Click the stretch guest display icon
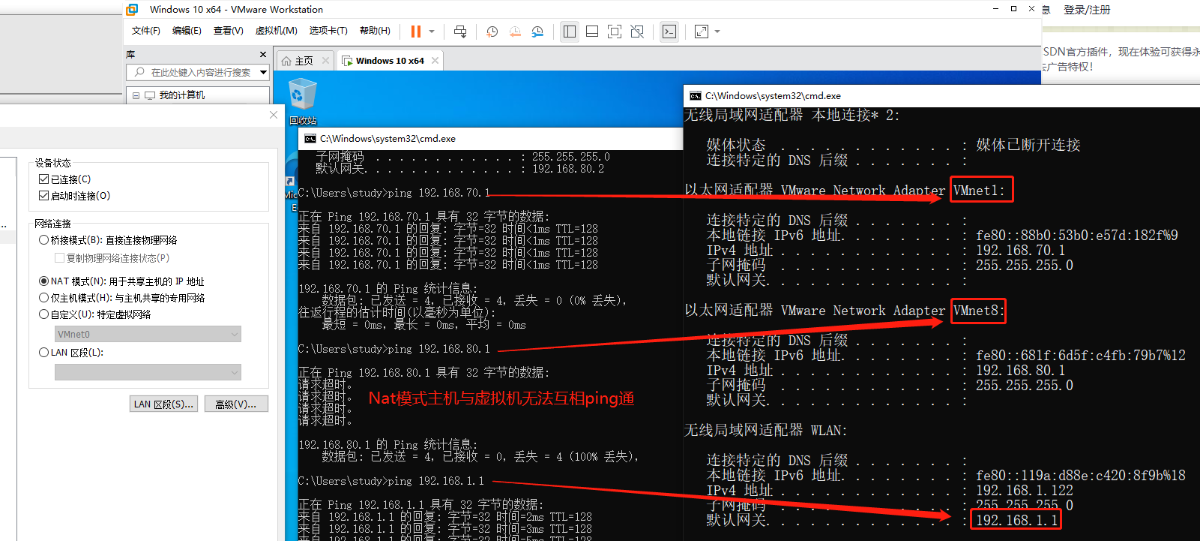1200x541 pixels. [700, 31]
